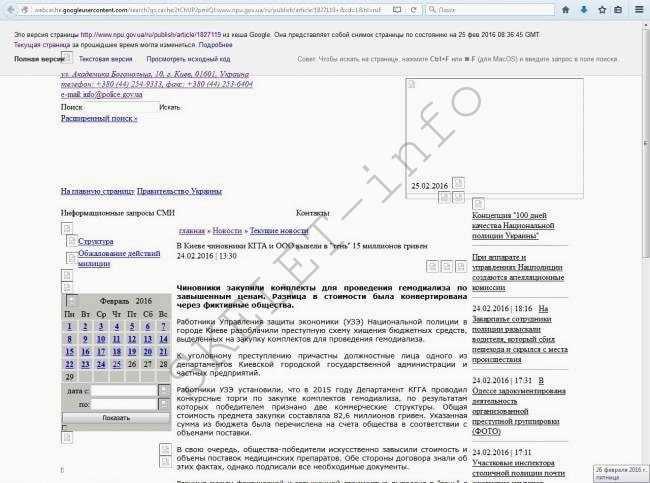Select February 15 in the calendar
650x483 pixels.
tap(70, 351)
